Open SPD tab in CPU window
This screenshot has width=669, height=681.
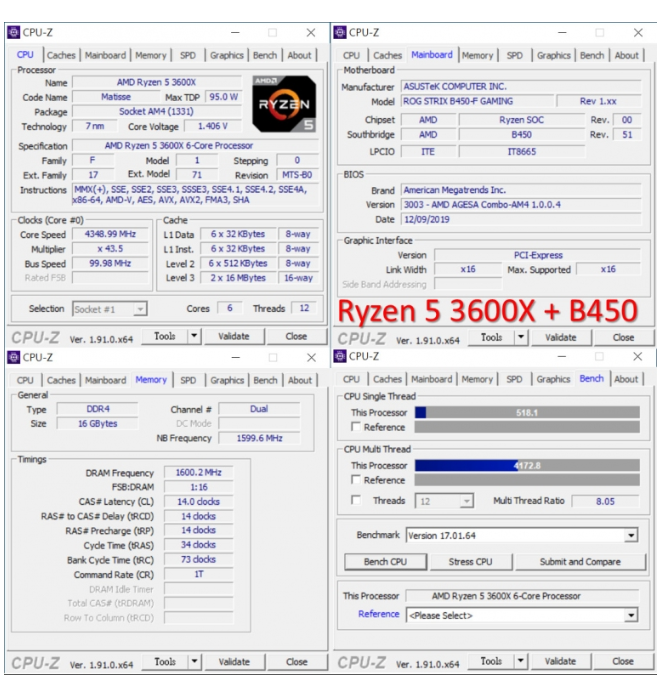[x=188, y=55]
